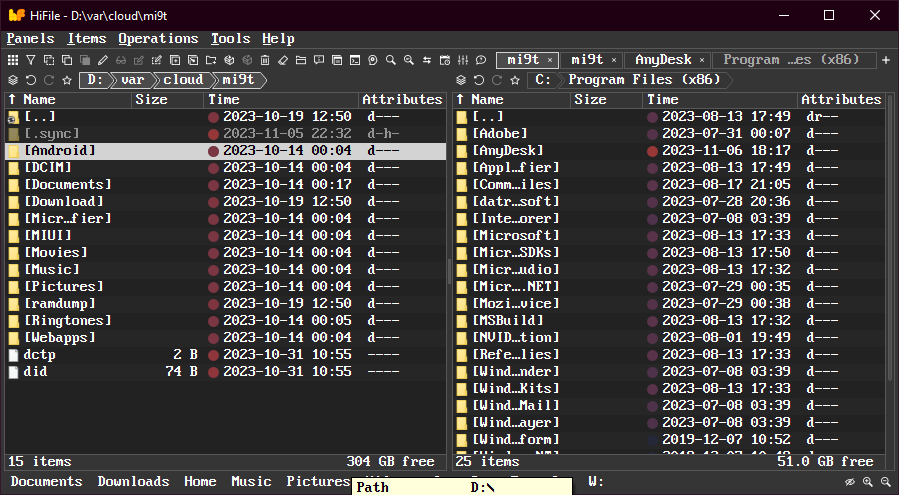Go to the Downloads bookmark link
This screenshot has width=899, height=495.
pos(133,482)
